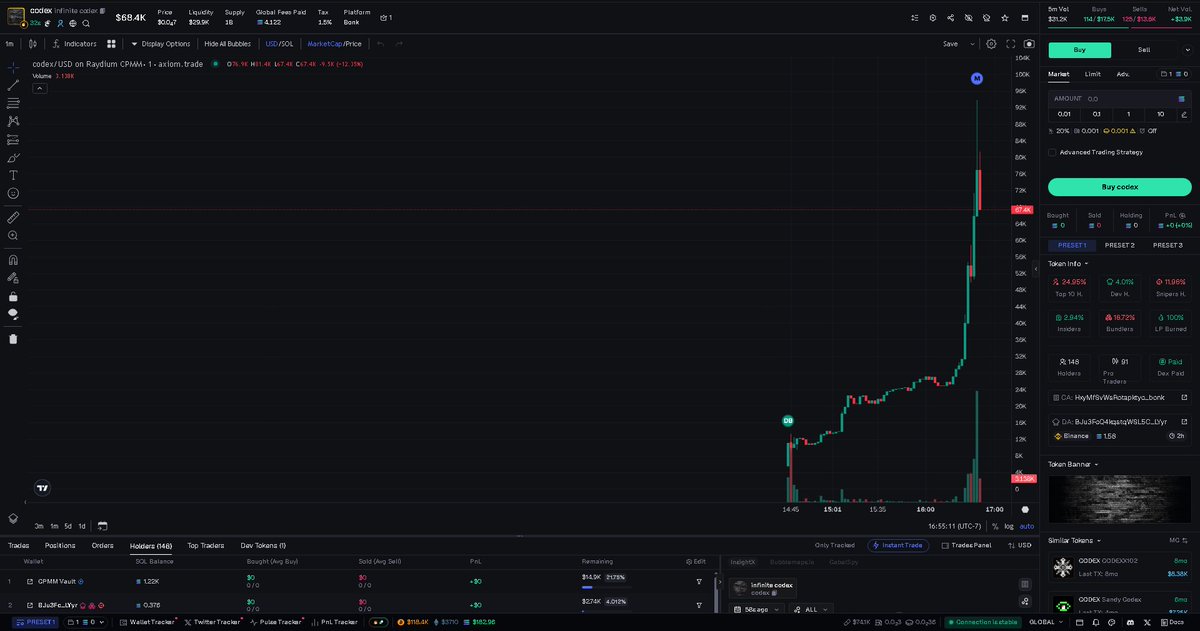This screenshot has height=631, width=1200.
Task: Select the Fibonacci retracement tool
Action: click(x=13, y=103)
